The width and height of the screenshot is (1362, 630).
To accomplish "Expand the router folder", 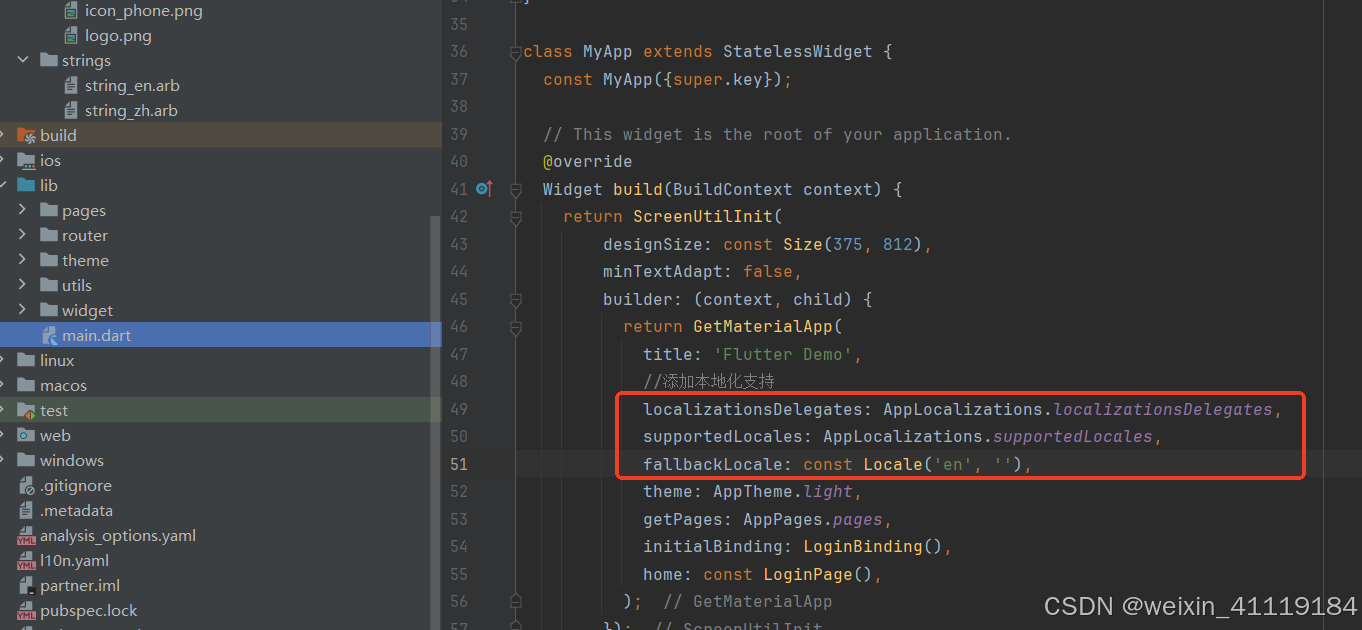I will coord(22,235).
